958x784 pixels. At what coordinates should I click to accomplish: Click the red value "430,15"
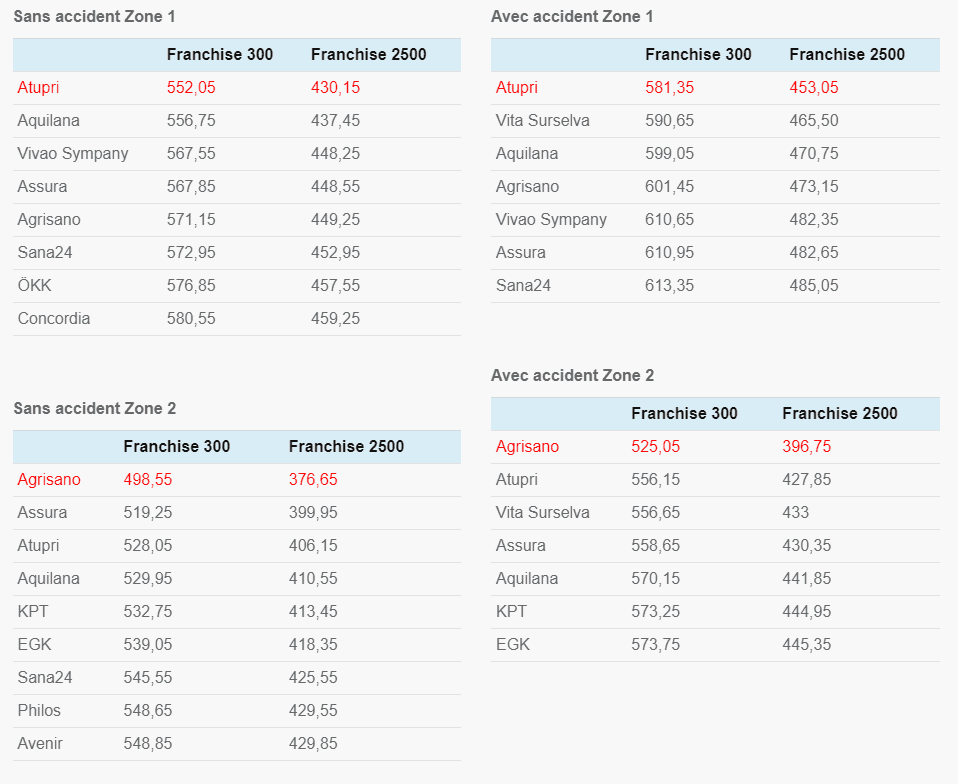(x=335, y=87)
